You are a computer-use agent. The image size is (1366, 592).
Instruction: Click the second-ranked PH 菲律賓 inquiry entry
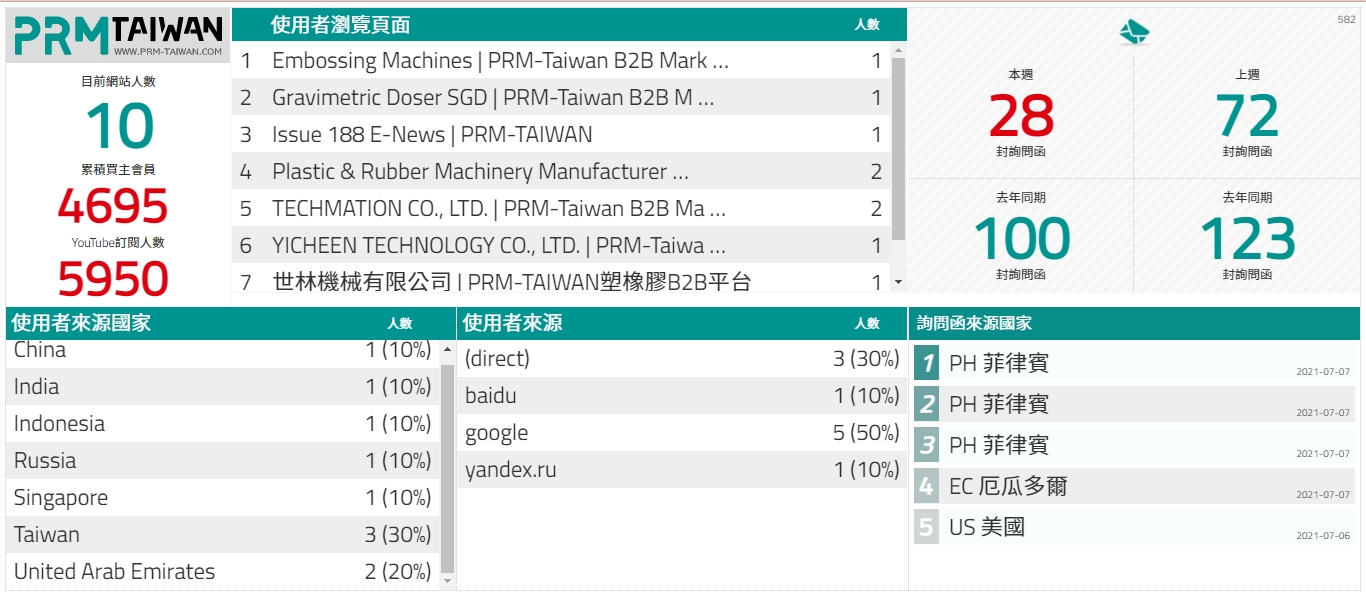click(1134, 404)
